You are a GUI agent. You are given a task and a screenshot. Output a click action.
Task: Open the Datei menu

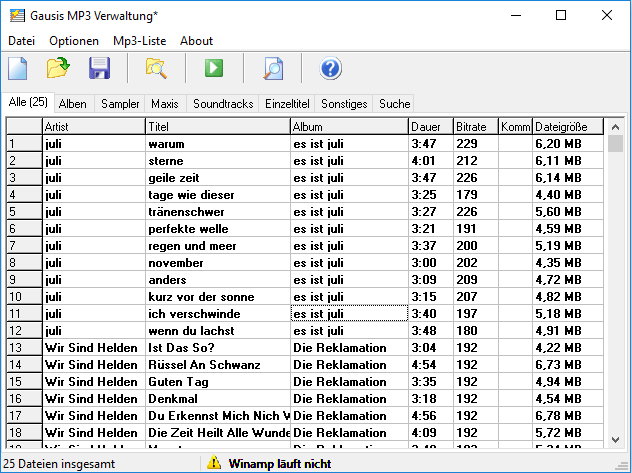pyautogui.click(x=21, y=41)
